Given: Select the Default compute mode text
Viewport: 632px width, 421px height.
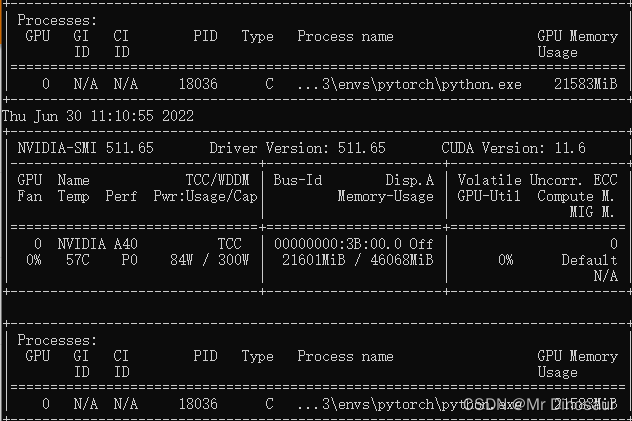Looking at the screenshot, I should click(x=589, y=260).
